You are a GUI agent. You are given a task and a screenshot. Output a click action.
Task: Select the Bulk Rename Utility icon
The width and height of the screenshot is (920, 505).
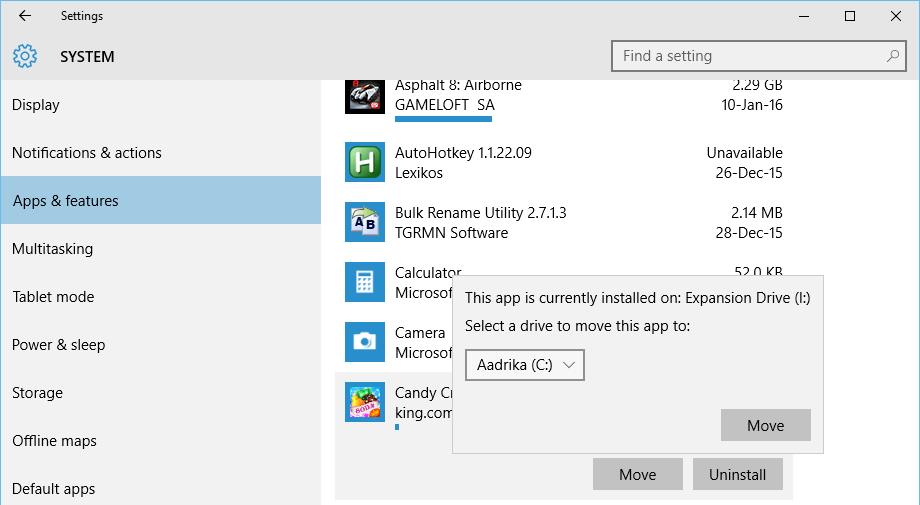[x=364, y=222]
